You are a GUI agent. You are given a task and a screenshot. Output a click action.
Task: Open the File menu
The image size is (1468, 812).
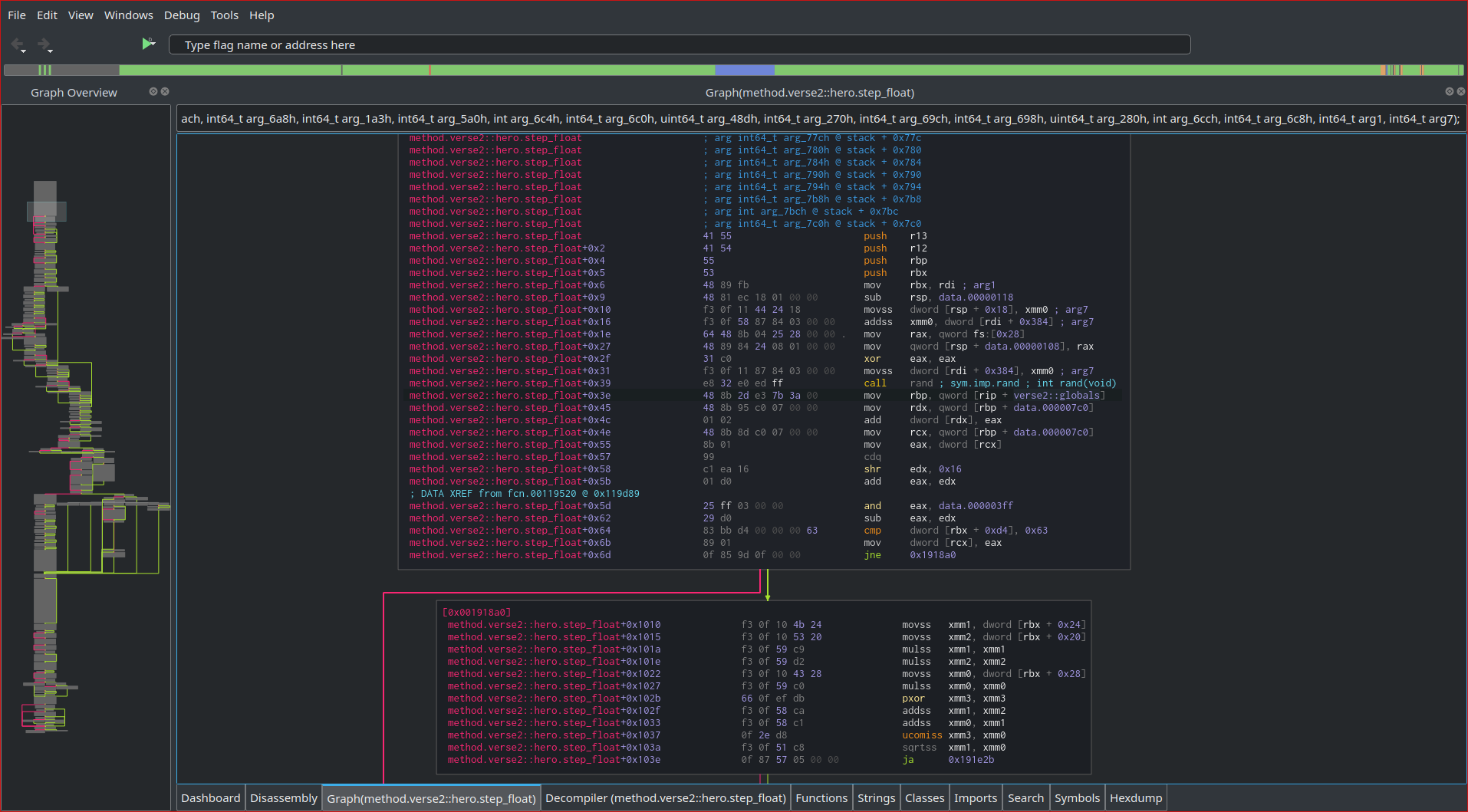17,15
